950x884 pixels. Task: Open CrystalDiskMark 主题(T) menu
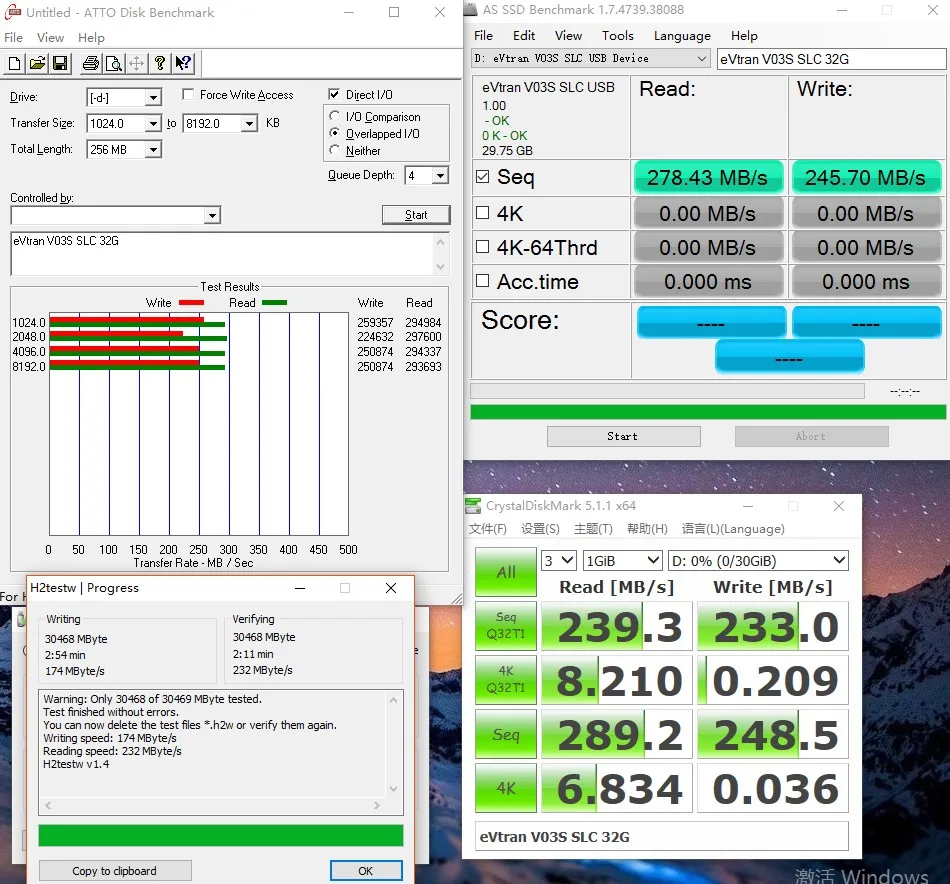[x=593, y=529]
